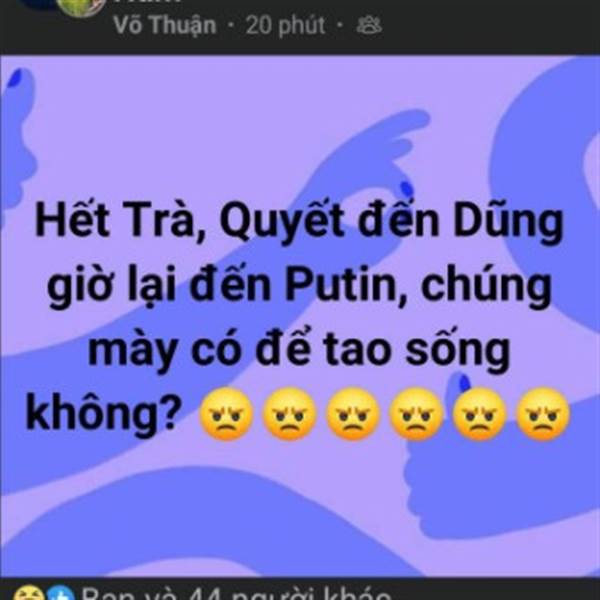The height and width of the screenshot is (600, 600).
Task: Click the second angry emoji in the post
Action: (x=289, y=414)
